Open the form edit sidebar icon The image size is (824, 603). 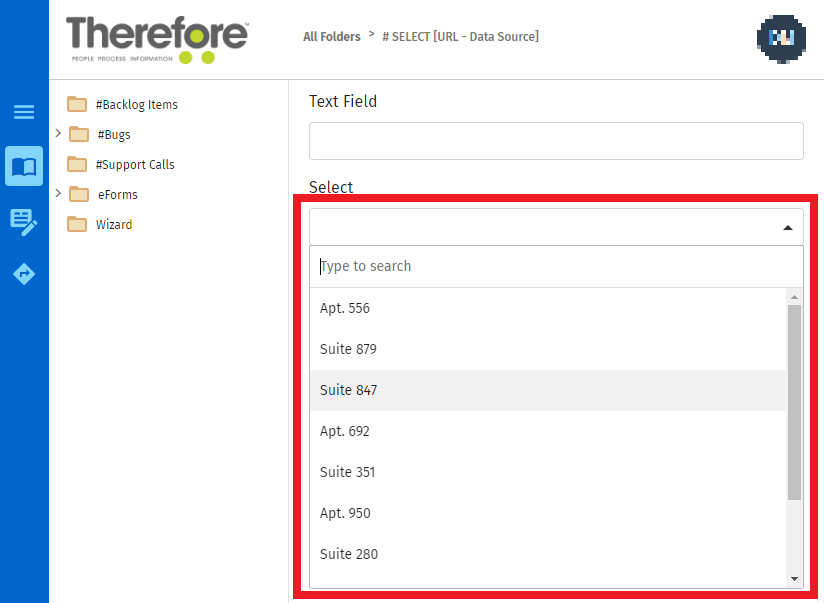(x=24, y=221)
